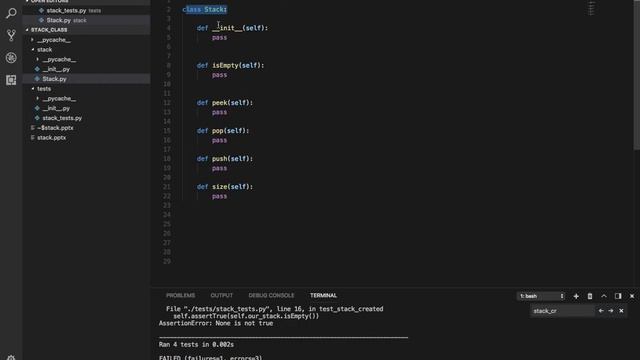Maximize panel with up chevron

604,296
